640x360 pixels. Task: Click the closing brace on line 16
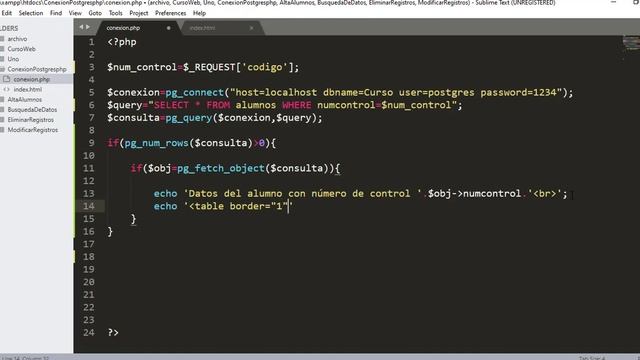pyautogui.click(x=110, y=232)
